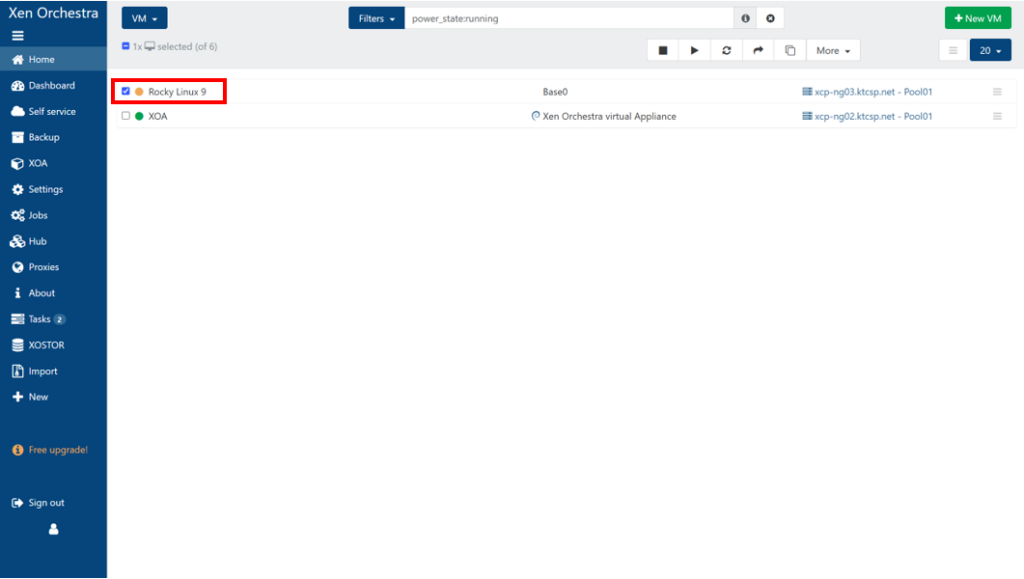Screen dimensions: 1024x579
Task: Go to Backup in the sidebar
Action: pyautogui.click(x=43, y=138)
